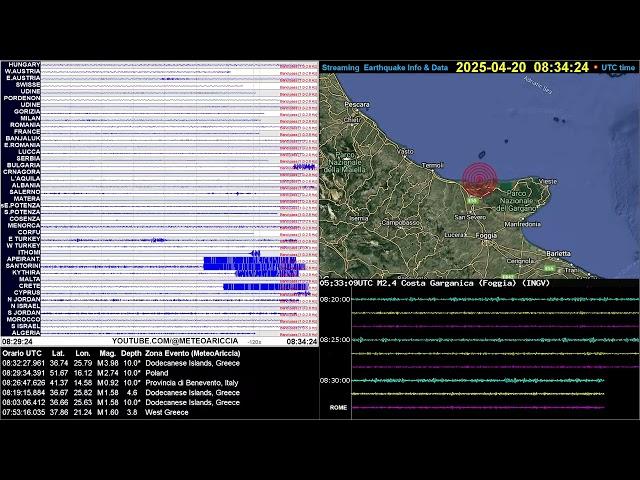Click the FRANCE station label
This screenshot has height=480, width=640.
click(27, 131)
